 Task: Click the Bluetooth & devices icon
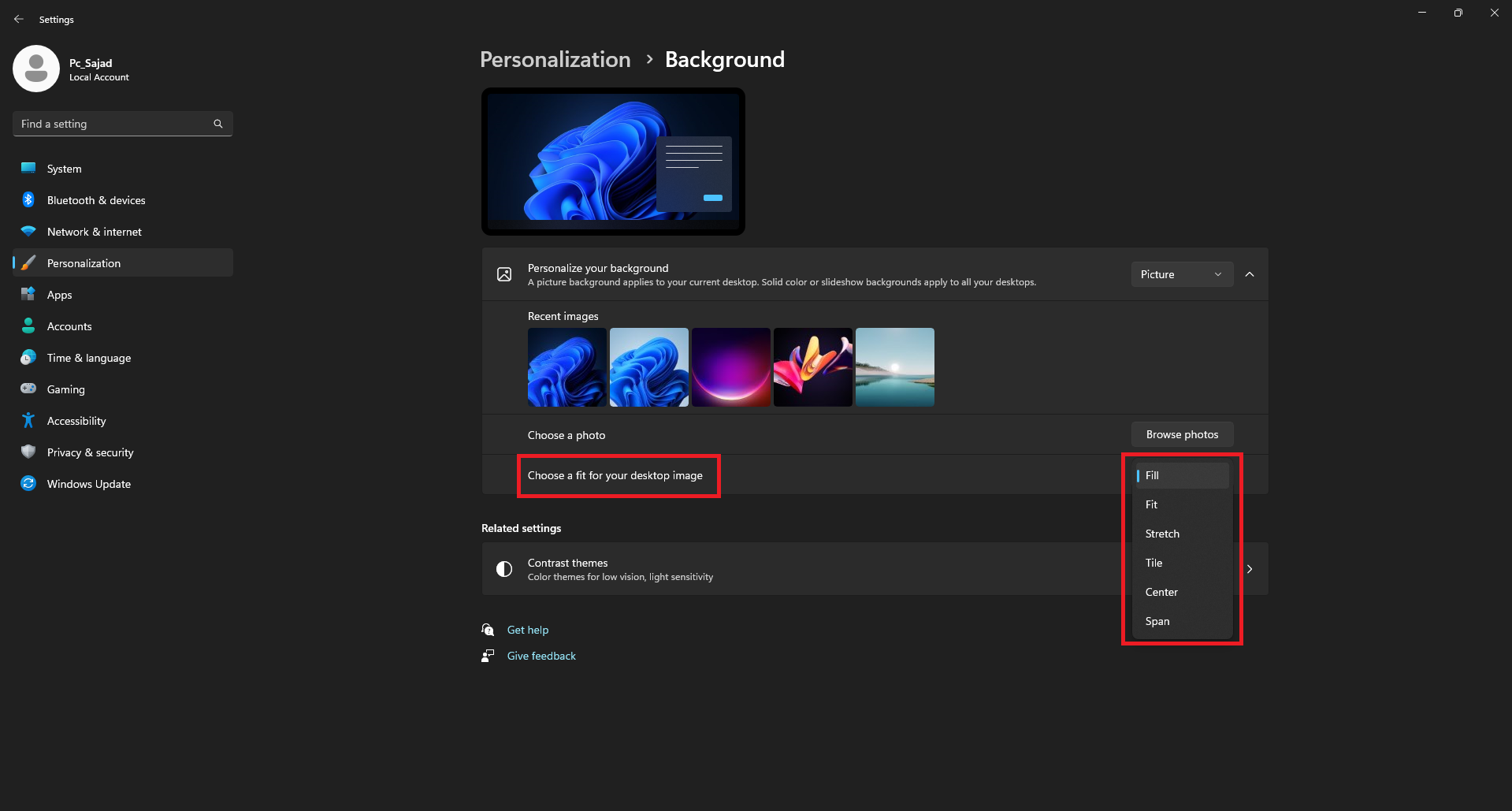click(x=28, y=199)
